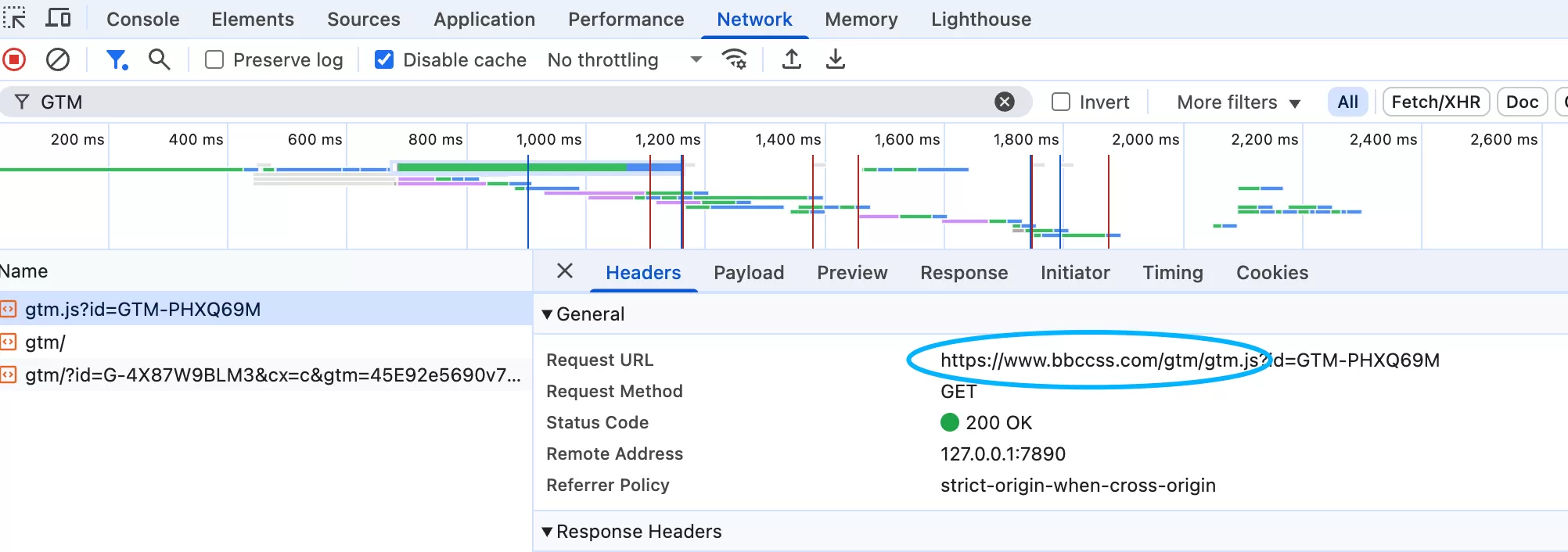Export HAR file with download icon
1568x552 pixels.
836,59
